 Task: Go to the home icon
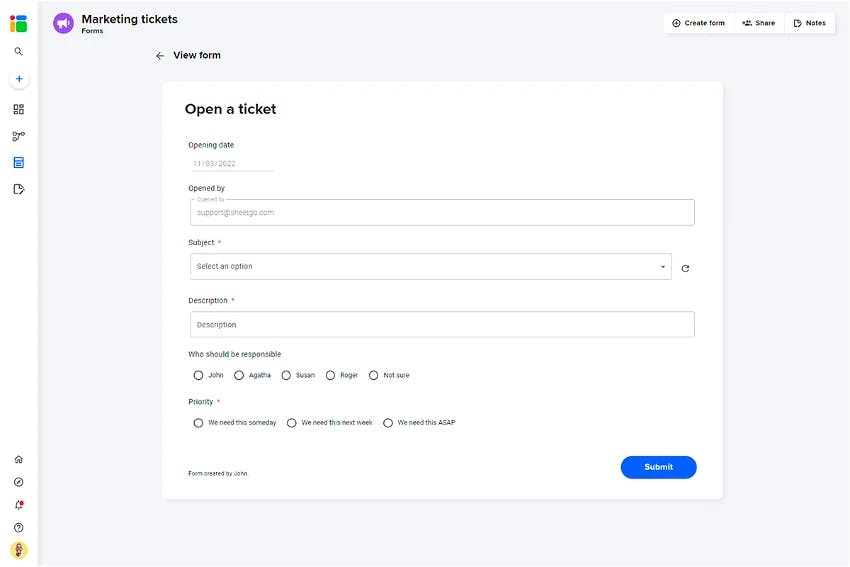[18, 460]
